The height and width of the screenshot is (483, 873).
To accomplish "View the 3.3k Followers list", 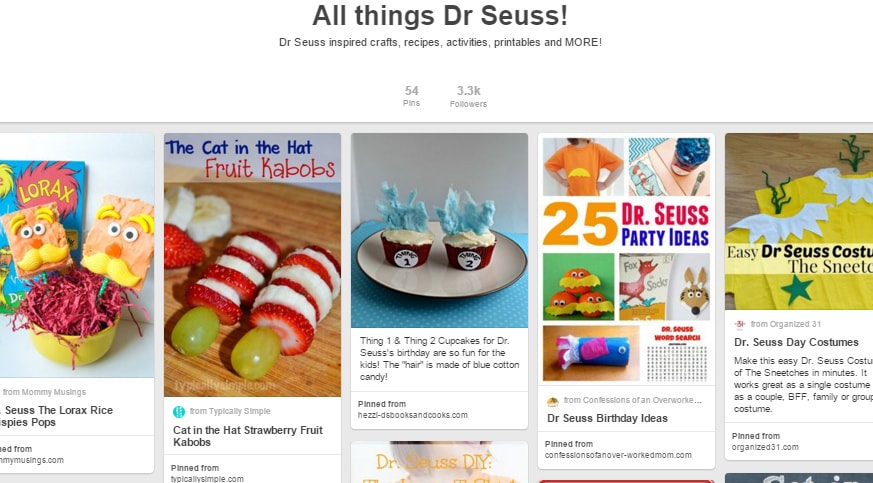I will pos(468,96).
